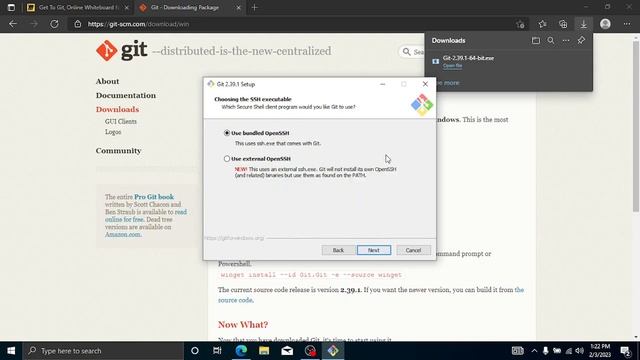Click the git logo on page
Image resolution: width=640 pixels, height=360 pixels.
[x=122, y=51]
